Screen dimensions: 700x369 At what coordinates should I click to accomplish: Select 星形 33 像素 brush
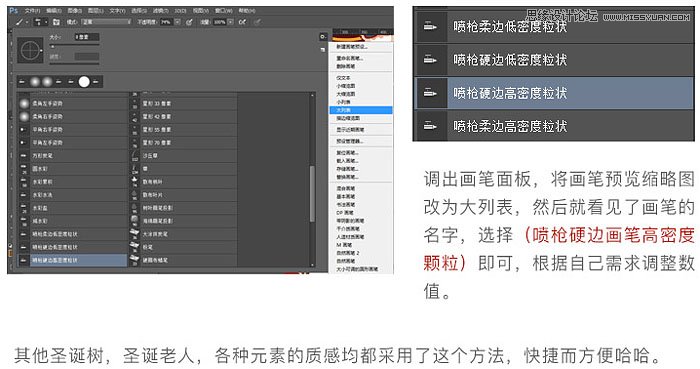[x=183, y=104]
